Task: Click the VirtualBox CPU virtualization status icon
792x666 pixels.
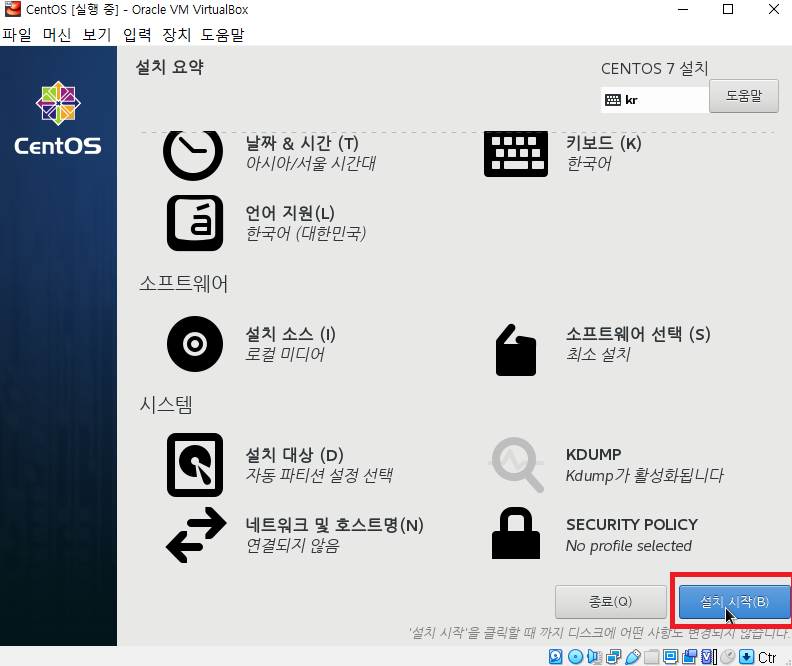Action: (709, 656)
